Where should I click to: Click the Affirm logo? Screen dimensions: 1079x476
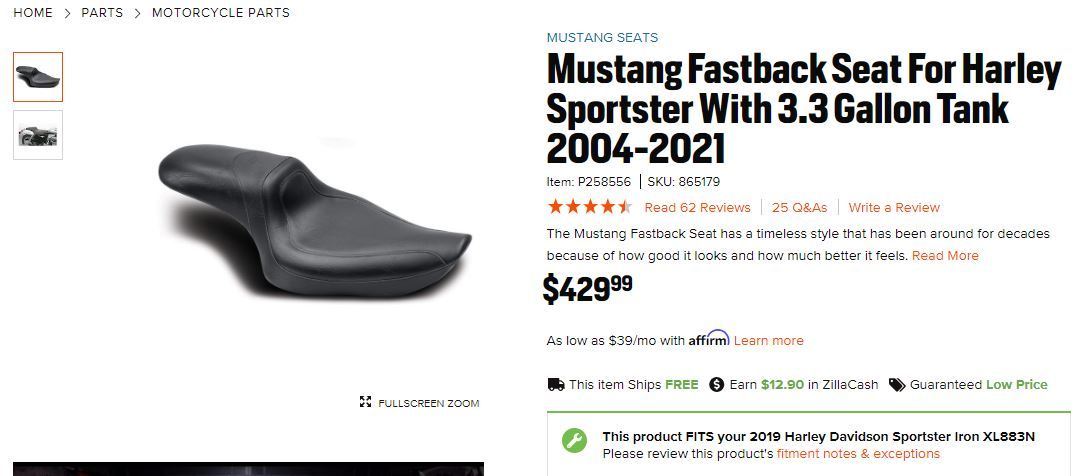pos(708,339)
